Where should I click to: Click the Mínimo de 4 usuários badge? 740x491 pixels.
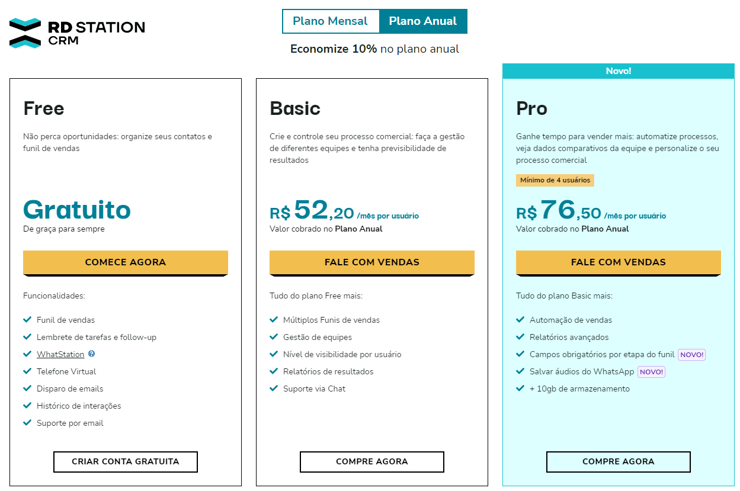(x=555, y=180)
